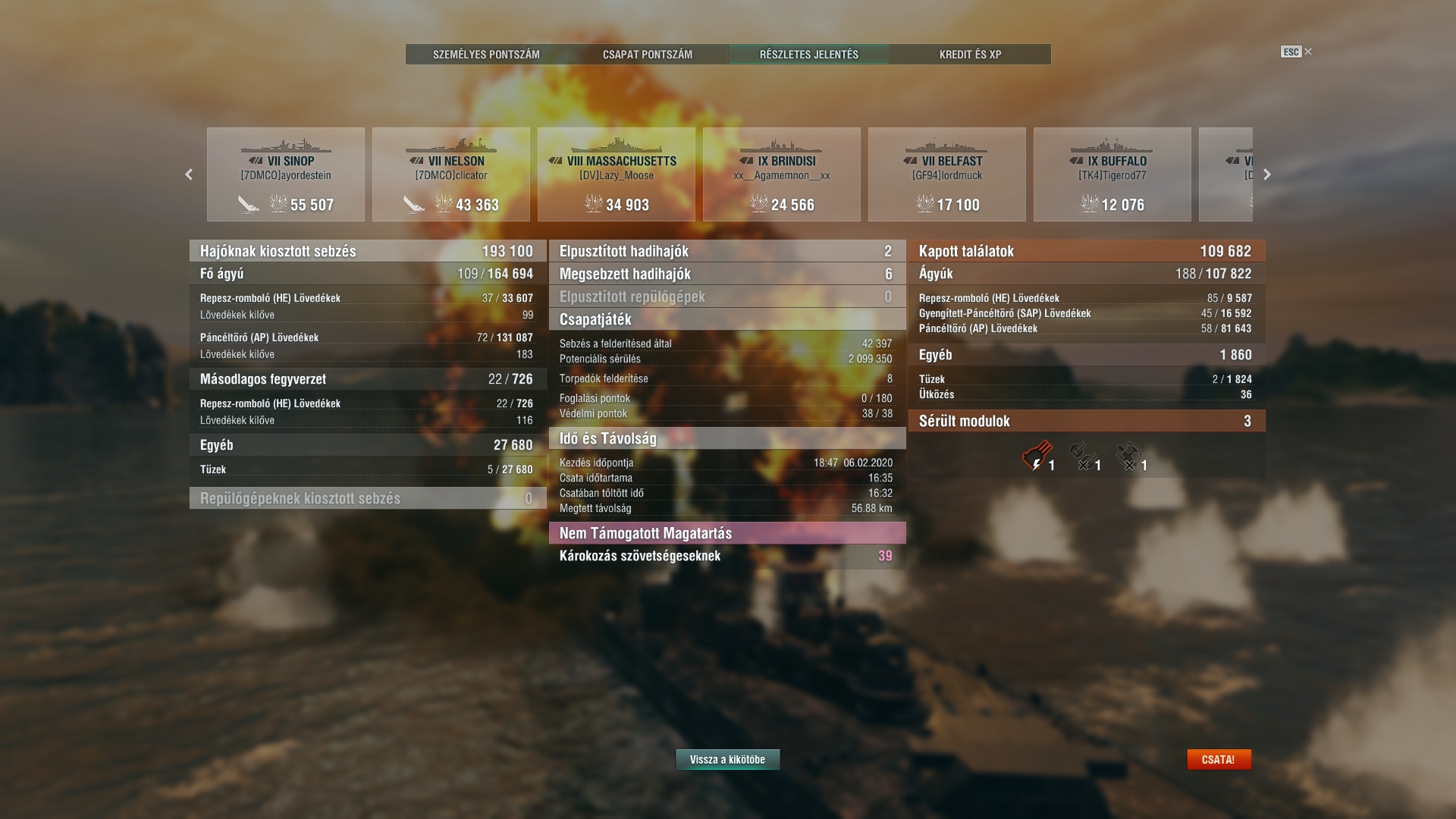Select the IX Brindisi ship card

click(782, 174)
